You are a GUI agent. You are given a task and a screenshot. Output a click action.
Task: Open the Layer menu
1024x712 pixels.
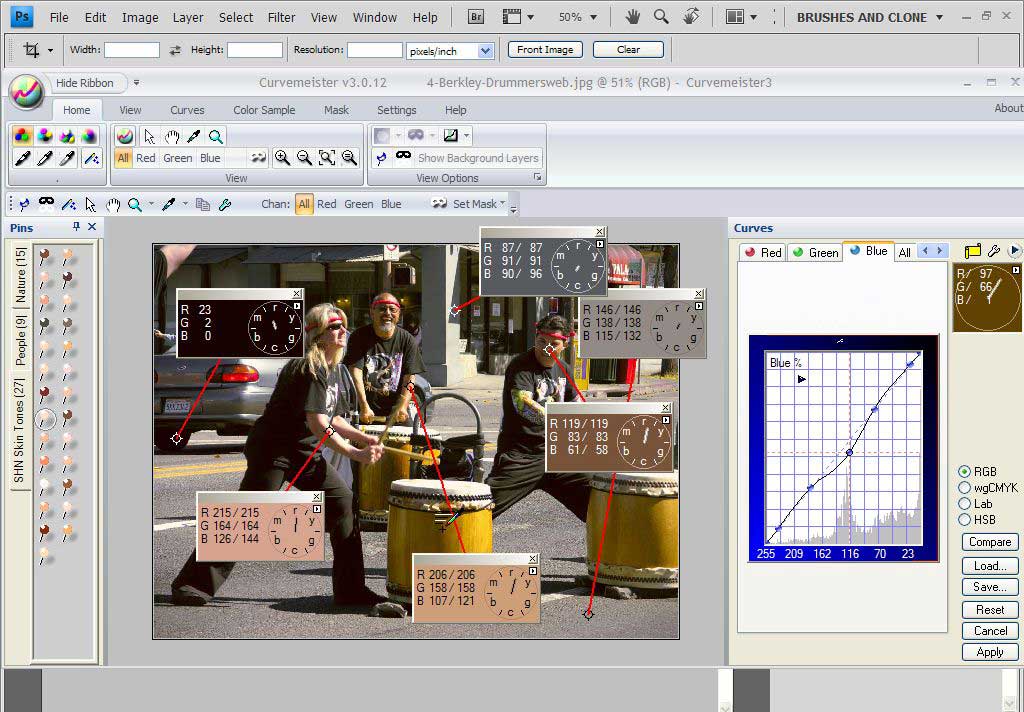[x=188, y=18]
